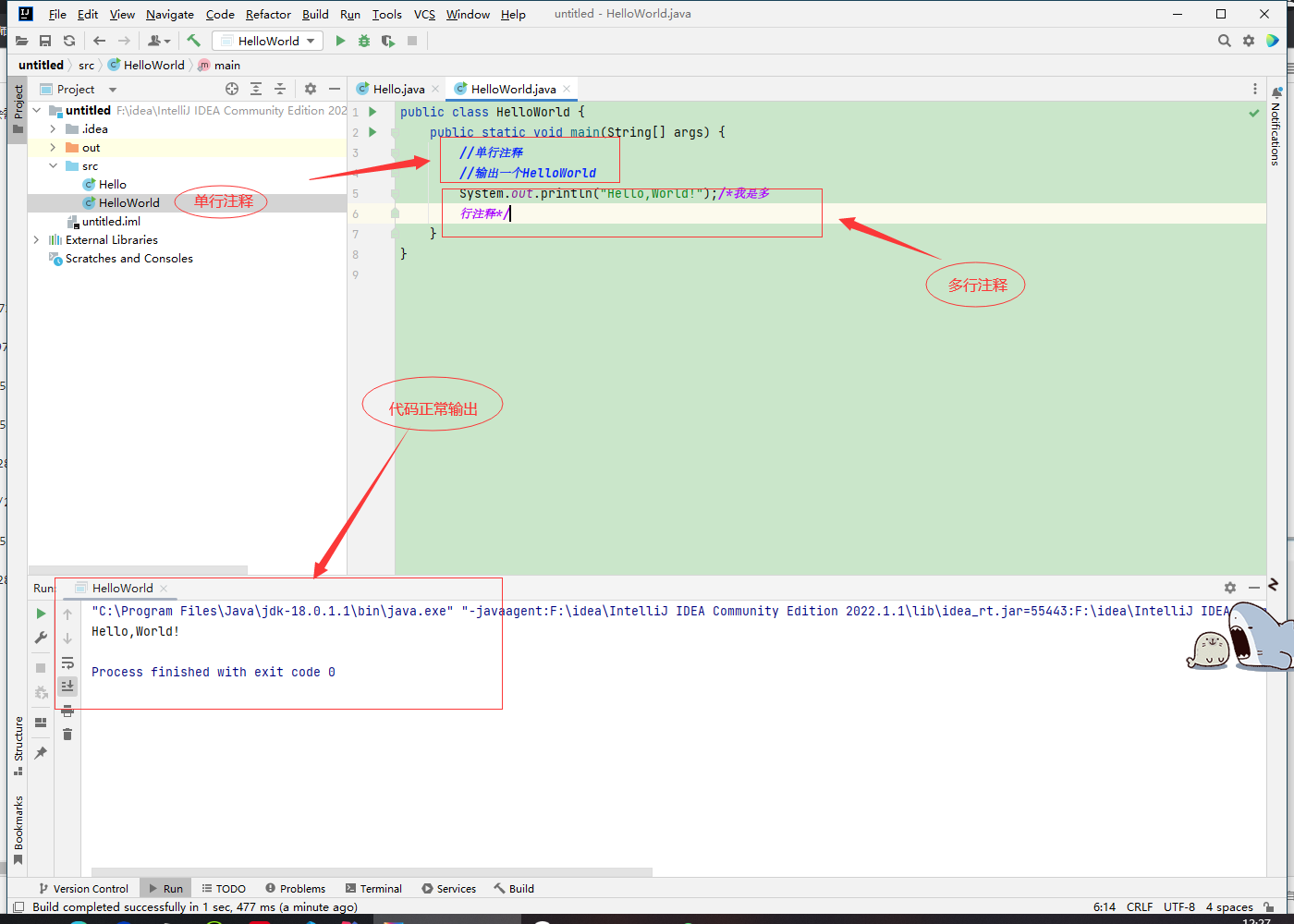Hide the Project panel with minus icon
The height and width of the screenshot is (924, 1294).
tap(335, 89)
